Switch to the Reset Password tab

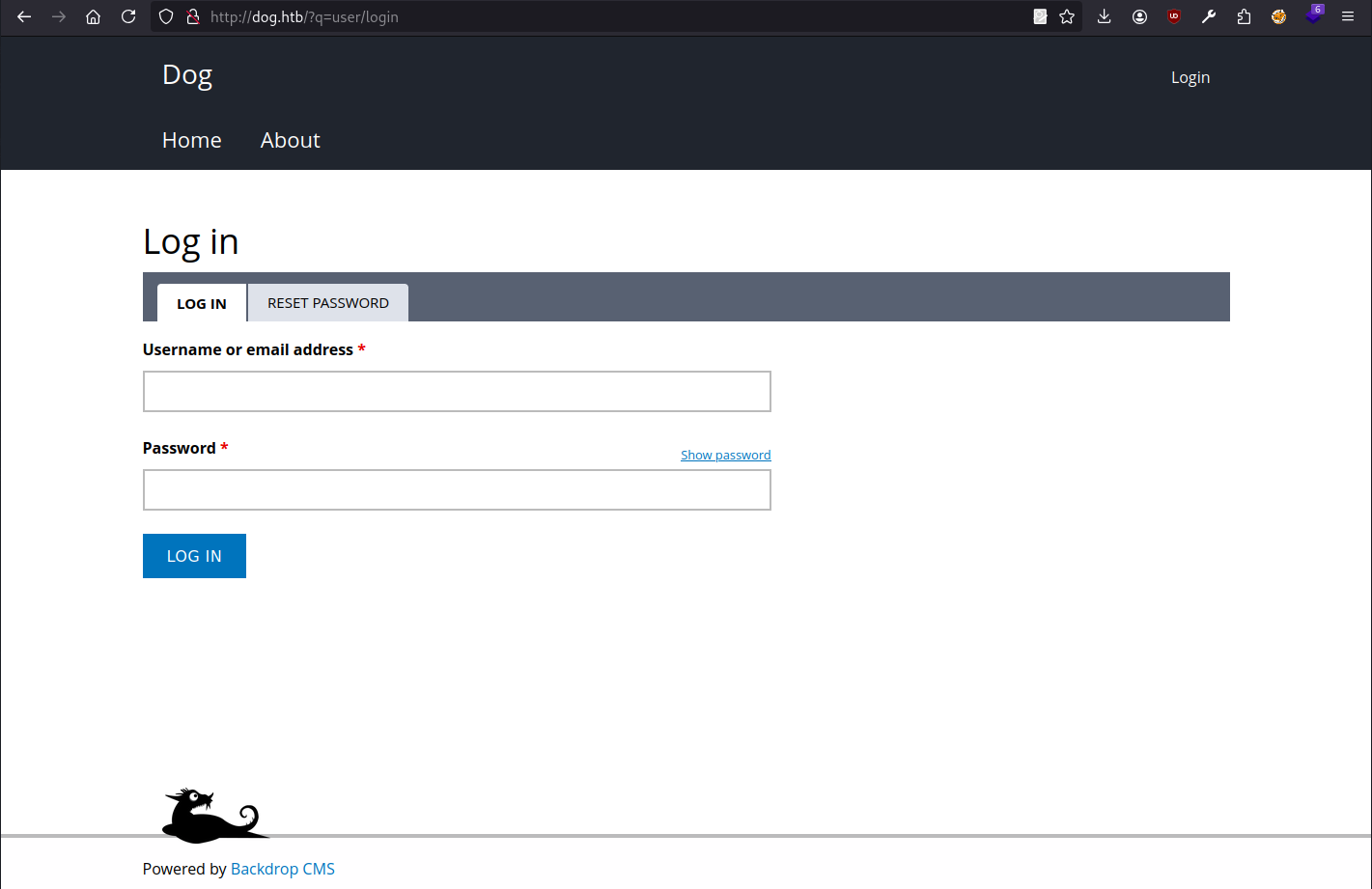[328, 303]
